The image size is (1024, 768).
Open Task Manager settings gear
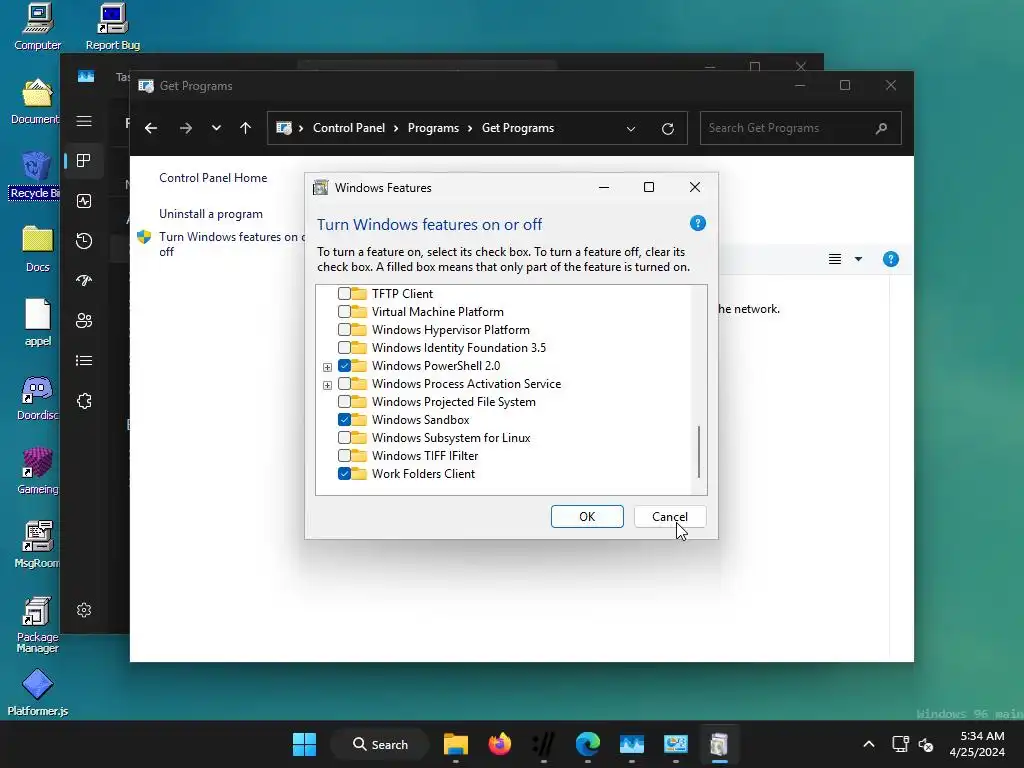[x=84, y=610]
